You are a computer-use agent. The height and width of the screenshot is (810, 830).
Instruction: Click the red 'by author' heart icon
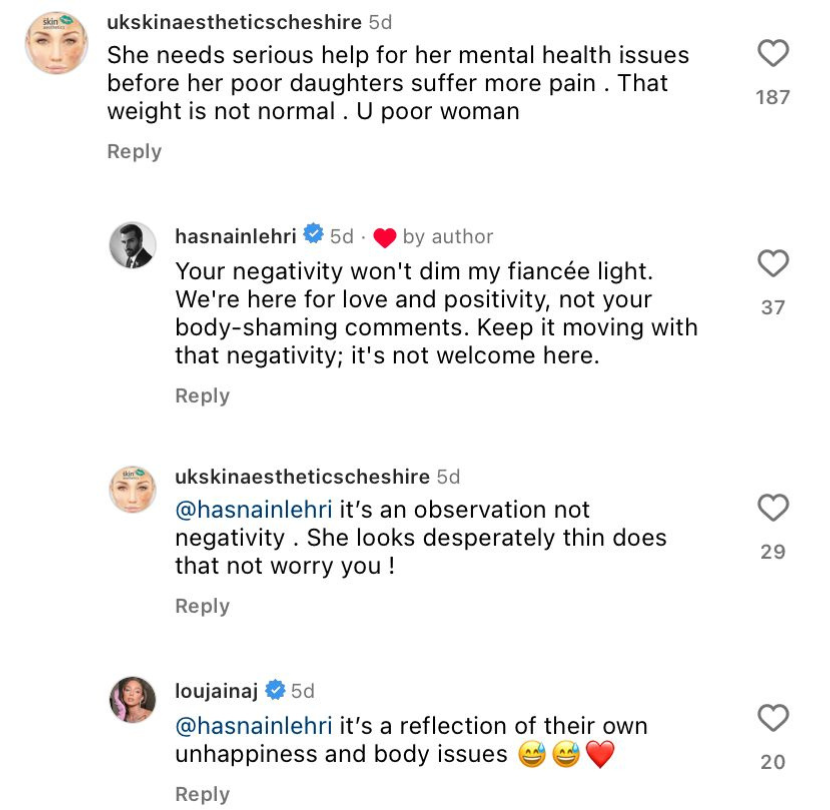[384, 237]
